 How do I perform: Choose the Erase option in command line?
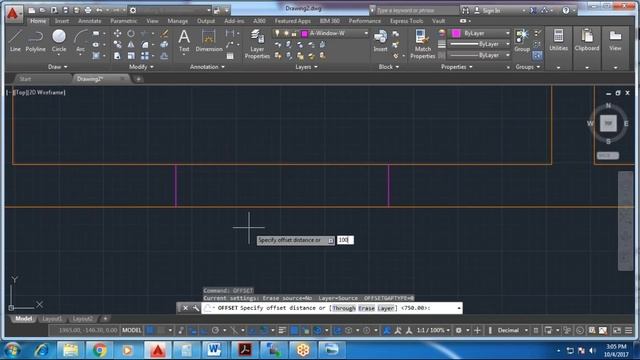coord(366,308)
